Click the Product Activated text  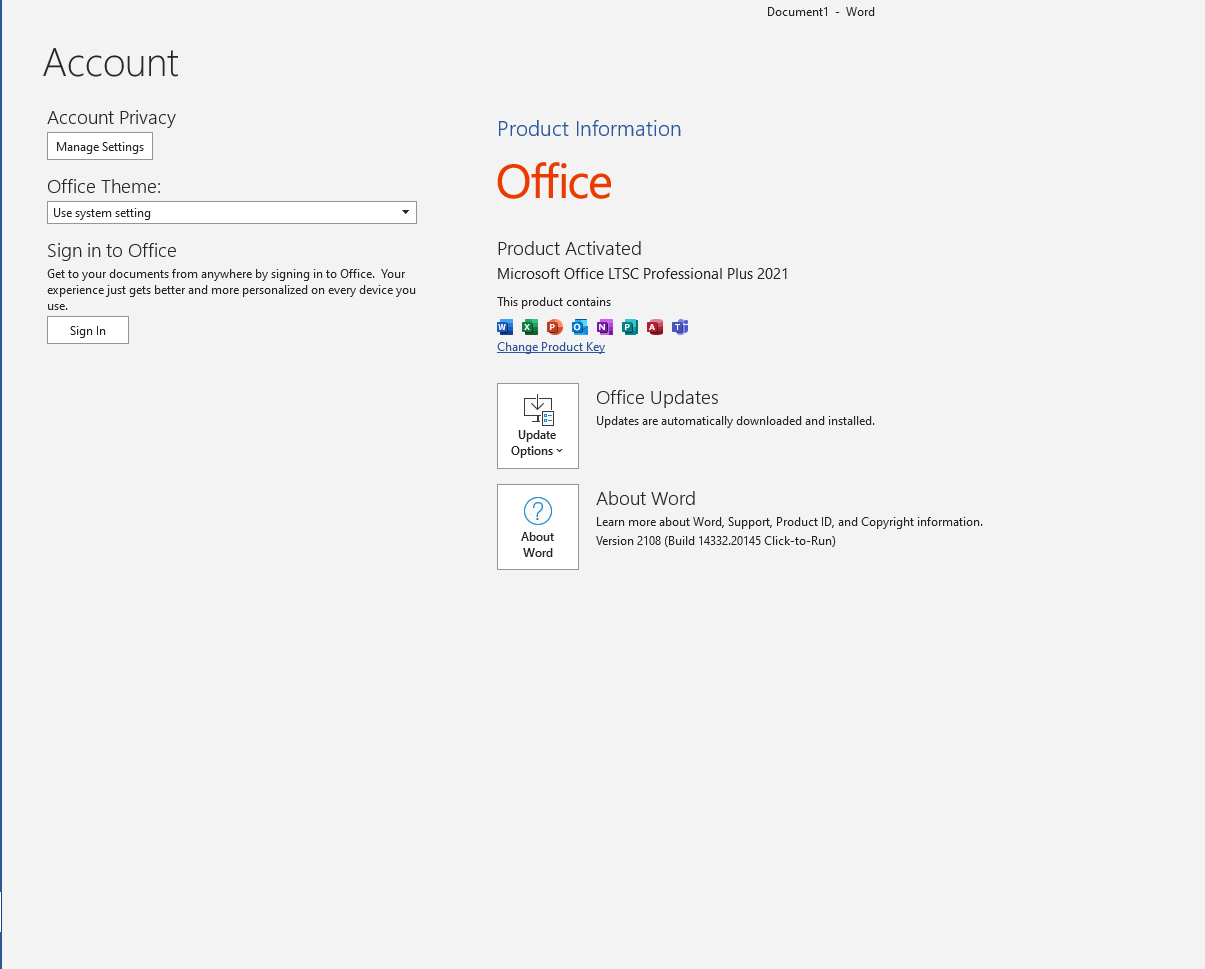(569, 249)
